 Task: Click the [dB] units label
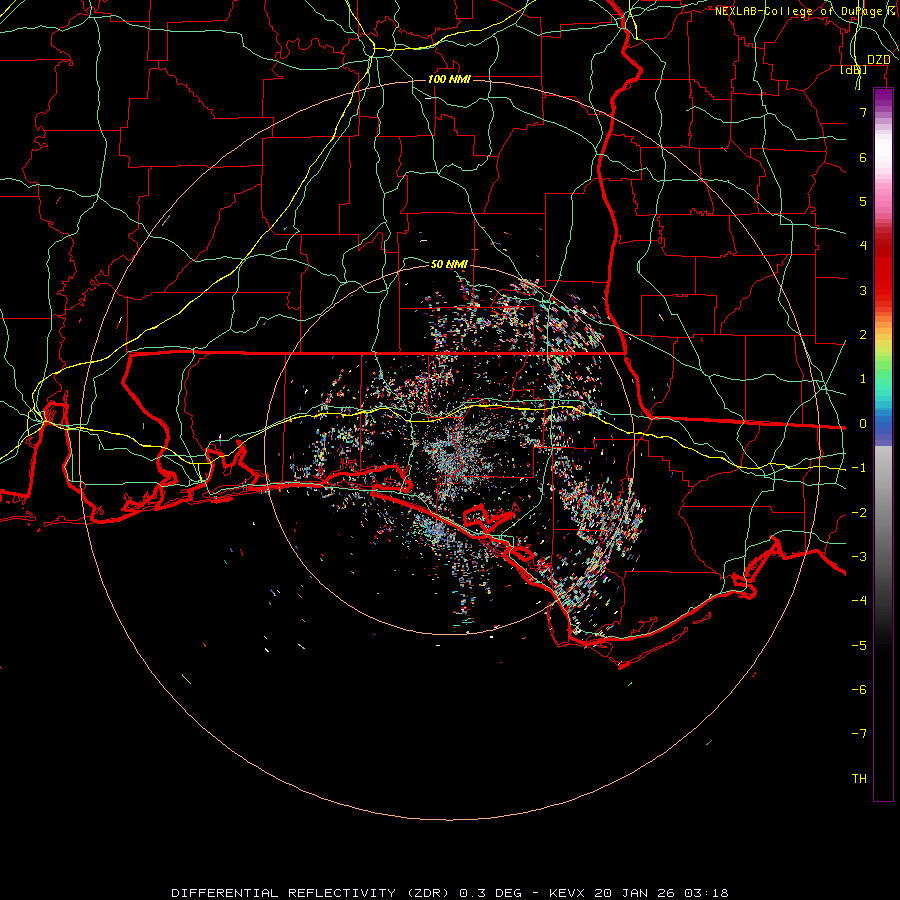point(854,69)
